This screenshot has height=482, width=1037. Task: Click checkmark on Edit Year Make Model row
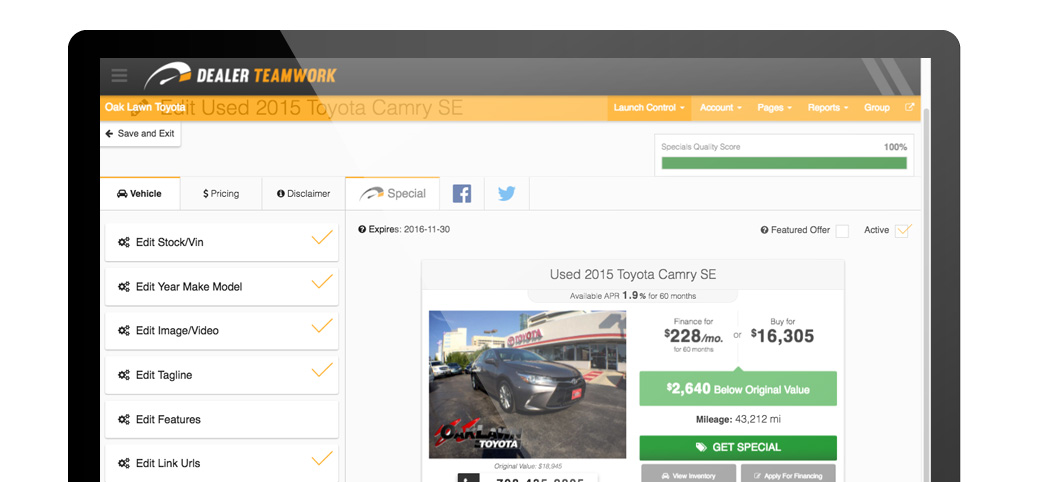tap(322, 282)
